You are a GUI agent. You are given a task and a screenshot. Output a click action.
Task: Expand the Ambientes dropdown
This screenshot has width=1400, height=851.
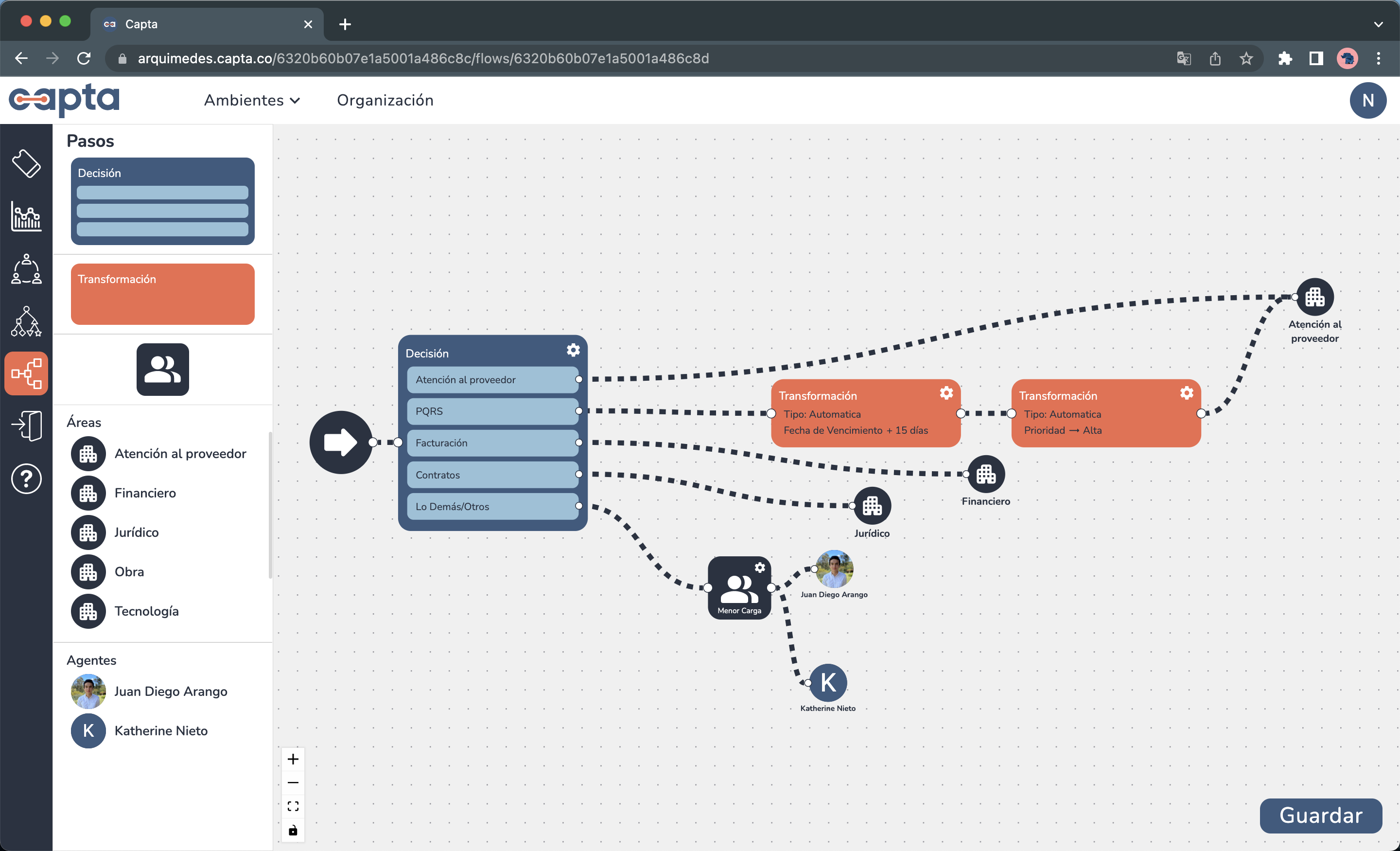(x=252, y=100)
